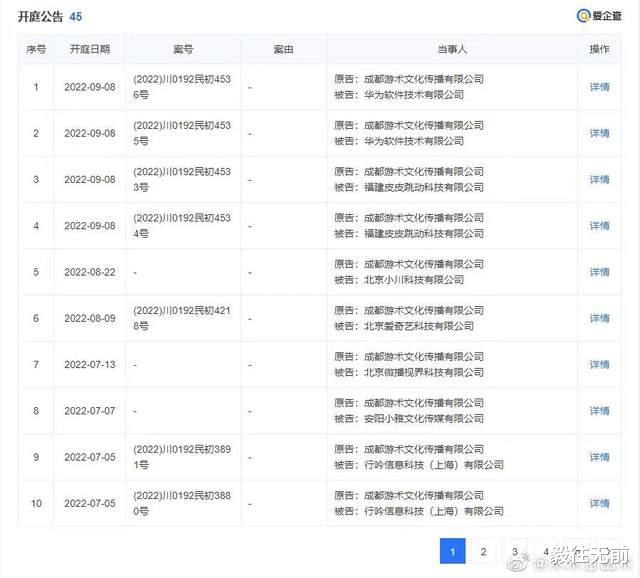Go to page 3 of results
Viewport: 640px width, 578px height.
tap(515, 551)
